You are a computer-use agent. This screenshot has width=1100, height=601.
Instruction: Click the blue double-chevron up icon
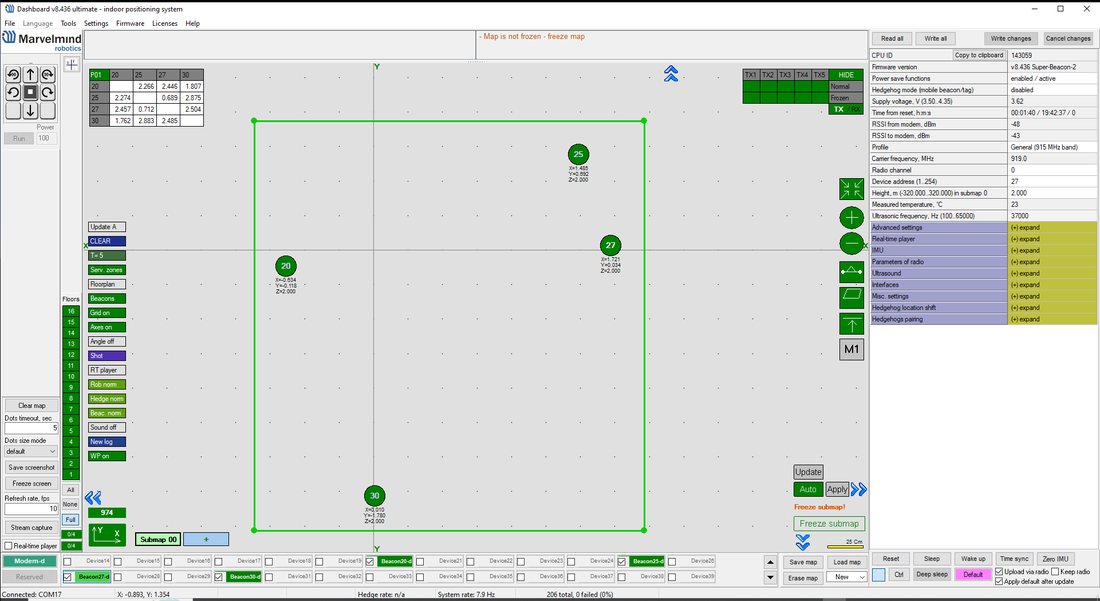click(671, 74)
